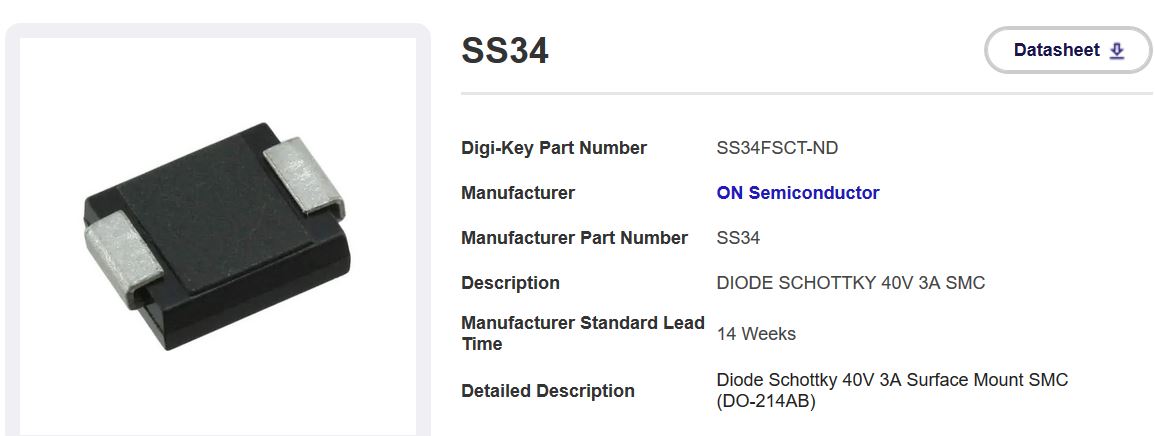The image size is (1155, 436).
Task: Select the 14 Weeks lead time value
Action: (x=756, y=334)
